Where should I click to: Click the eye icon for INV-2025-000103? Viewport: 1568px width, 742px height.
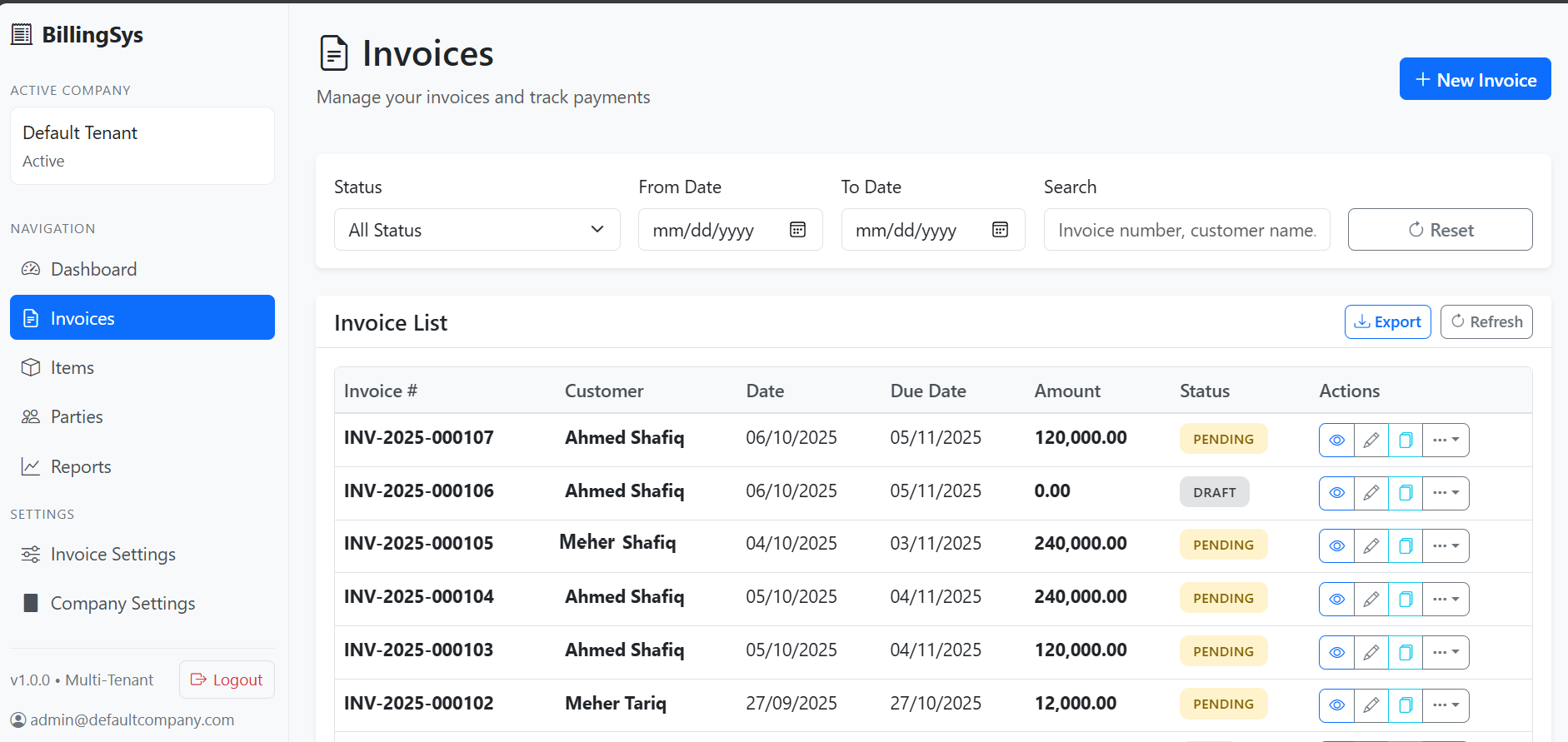point(1336,652)
